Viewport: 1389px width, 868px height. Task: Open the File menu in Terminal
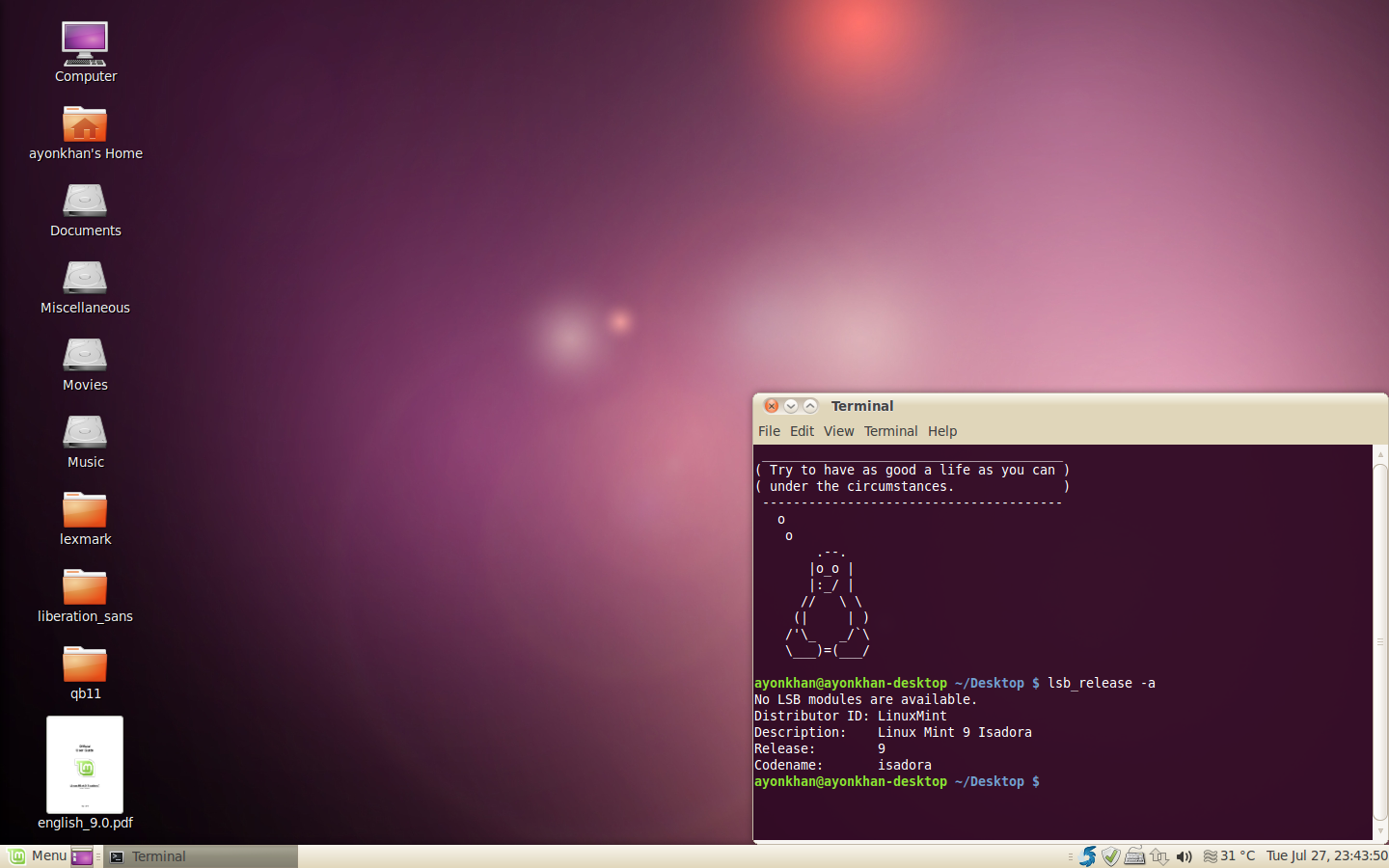tap(769, 431)
